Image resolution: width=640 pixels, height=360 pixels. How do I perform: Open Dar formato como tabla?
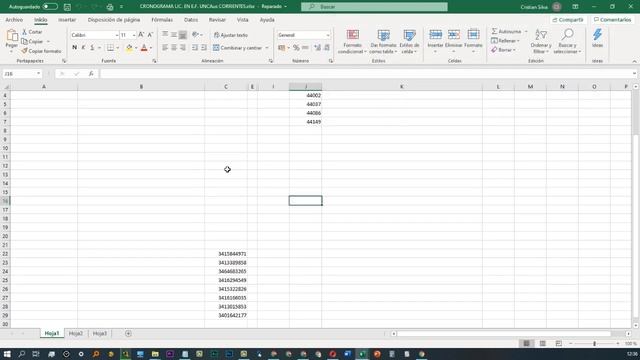(x=383, y=41)
